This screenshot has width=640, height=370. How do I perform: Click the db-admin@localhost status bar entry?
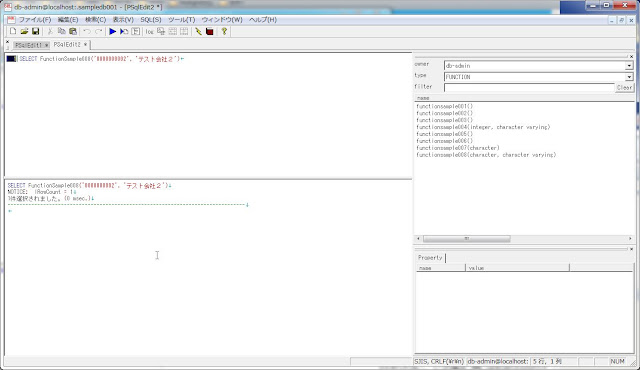pyautogui.click(x=498, y=361)
